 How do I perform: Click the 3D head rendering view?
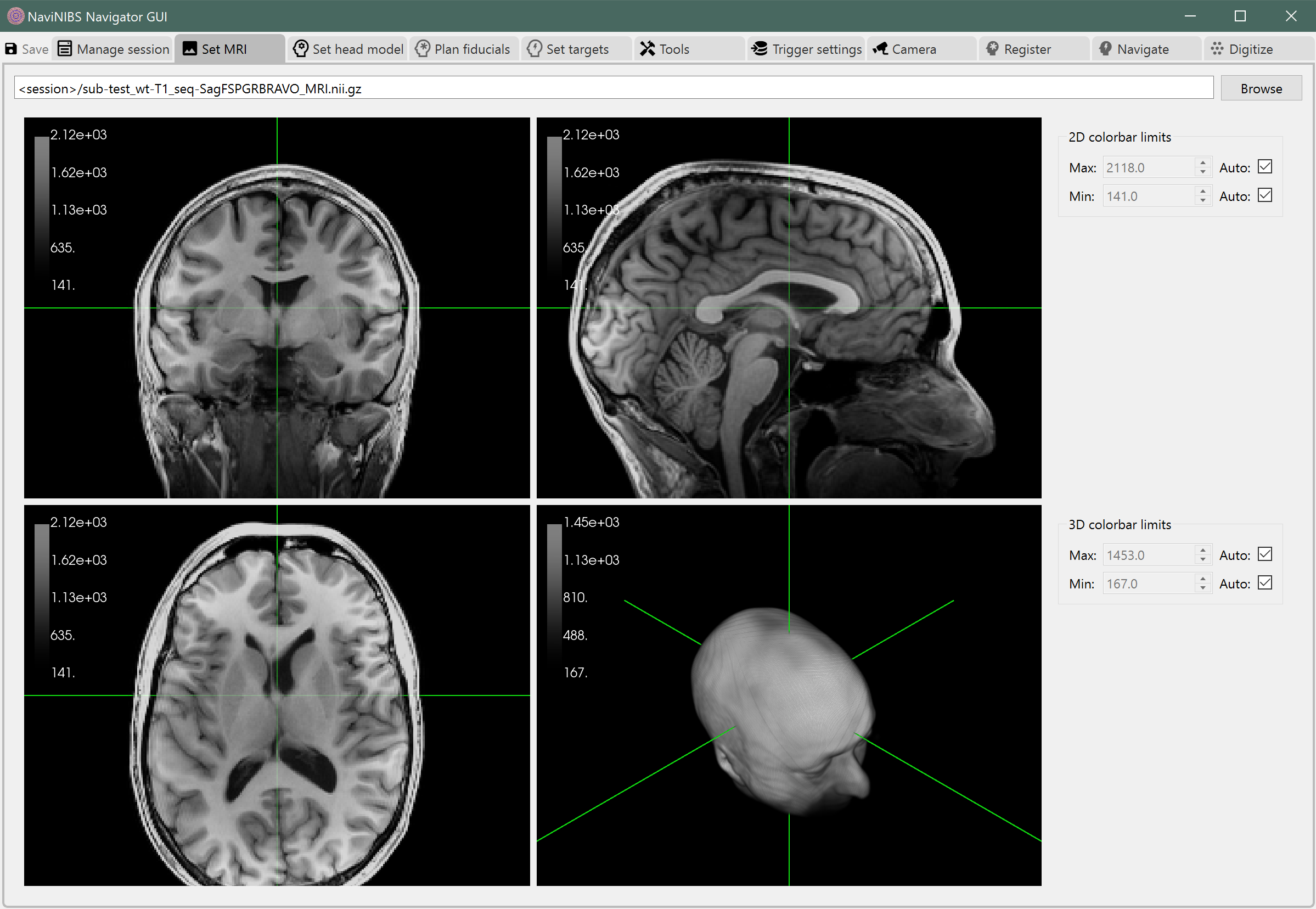pos(789,695)
